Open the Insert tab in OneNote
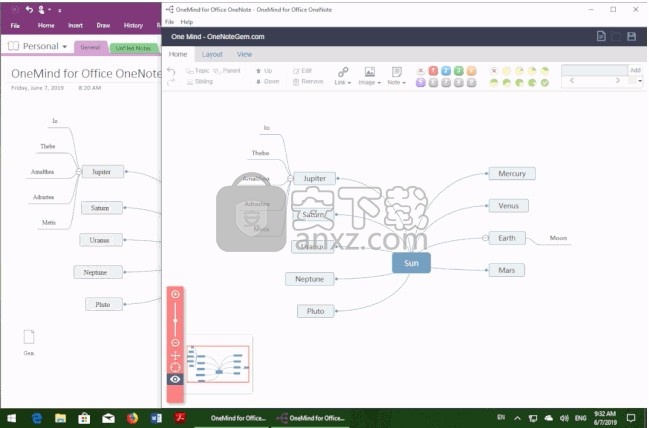This screenshot has height=428, width=649. (75, 25)
